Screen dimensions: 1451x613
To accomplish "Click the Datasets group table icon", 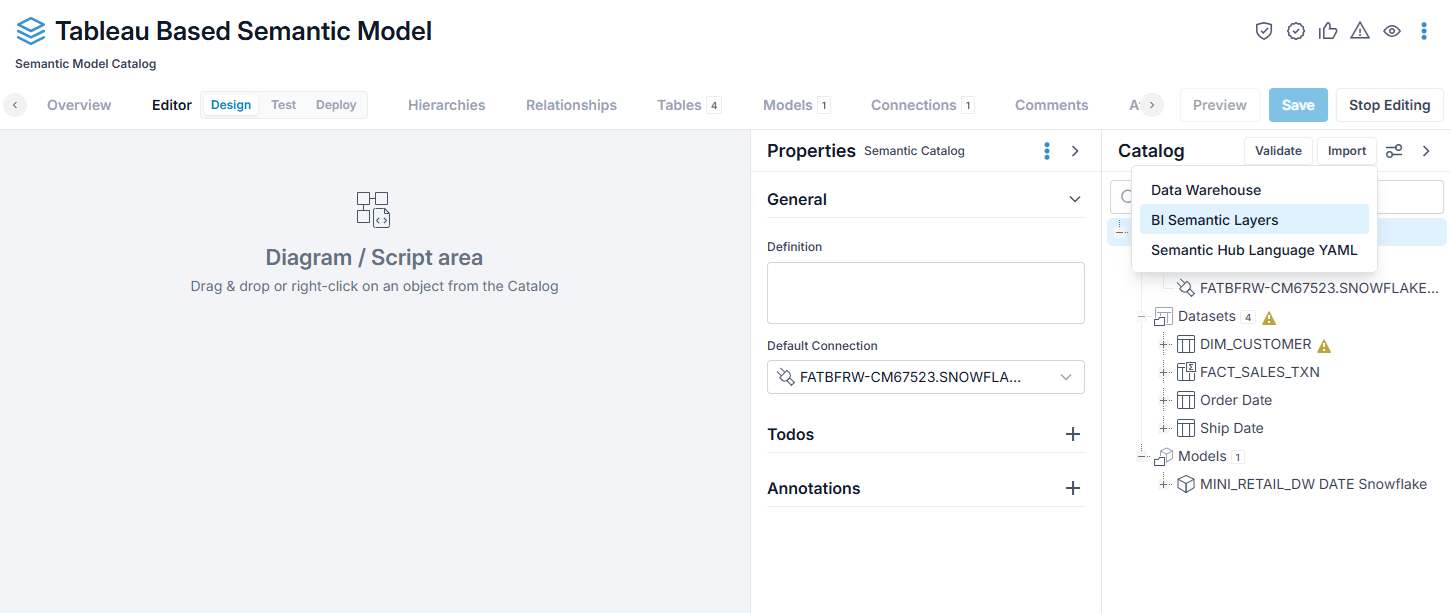I will (1164, 317).
